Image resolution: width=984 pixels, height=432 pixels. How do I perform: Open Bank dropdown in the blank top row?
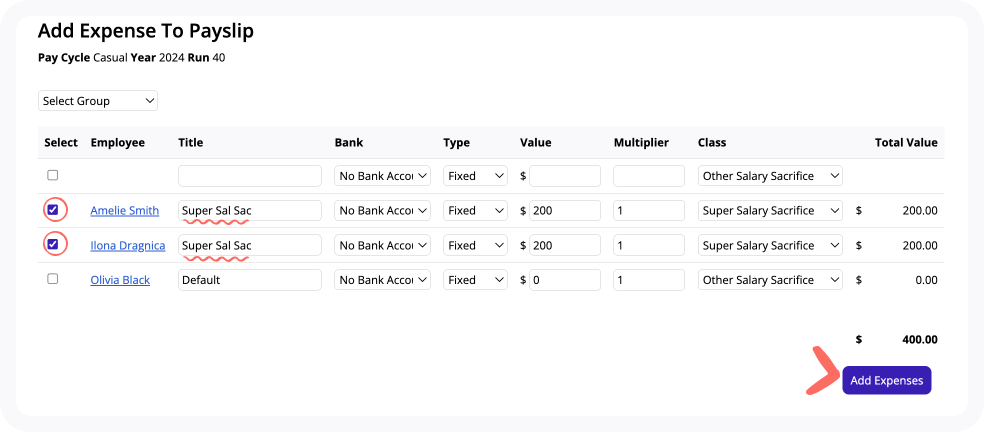coord(383,176)
